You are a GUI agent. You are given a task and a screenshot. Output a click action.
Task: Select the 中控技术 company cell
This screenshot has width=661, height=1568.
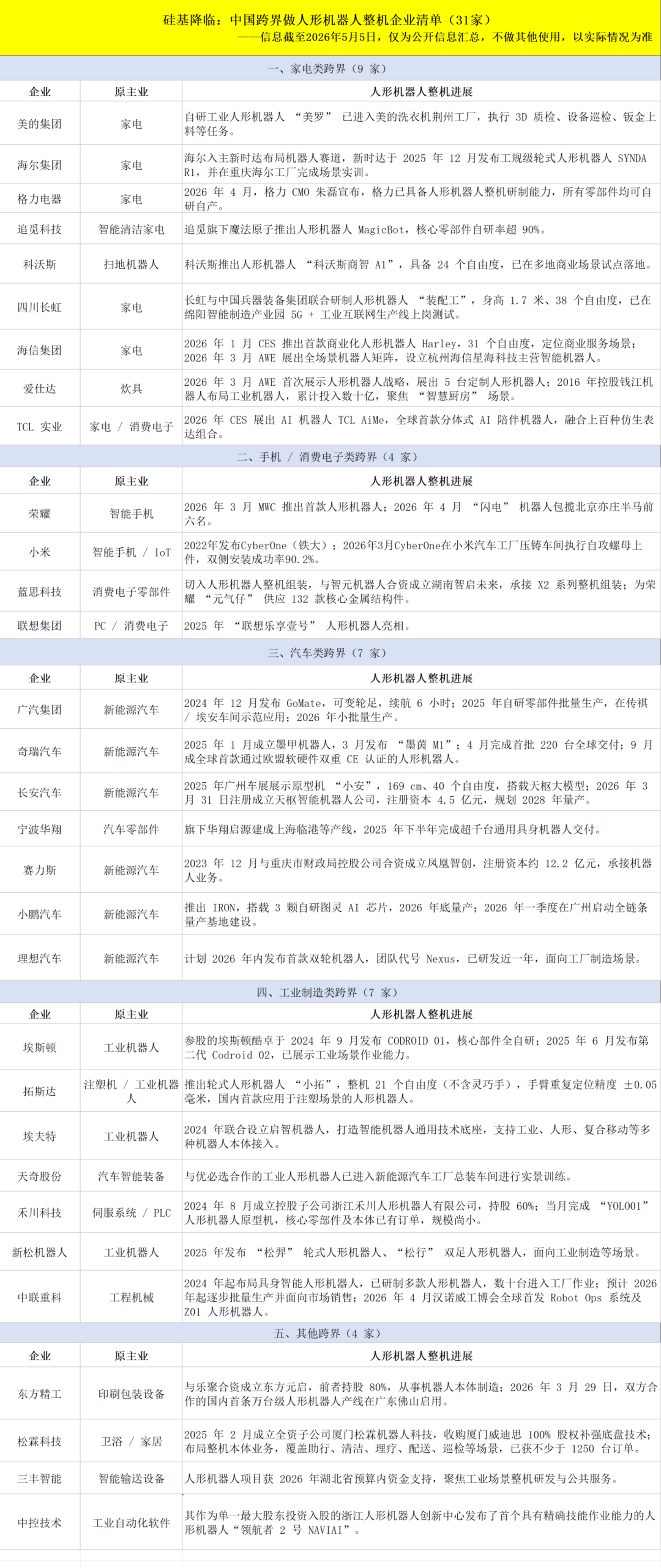pyautogui.click(x=39, y=1523)
